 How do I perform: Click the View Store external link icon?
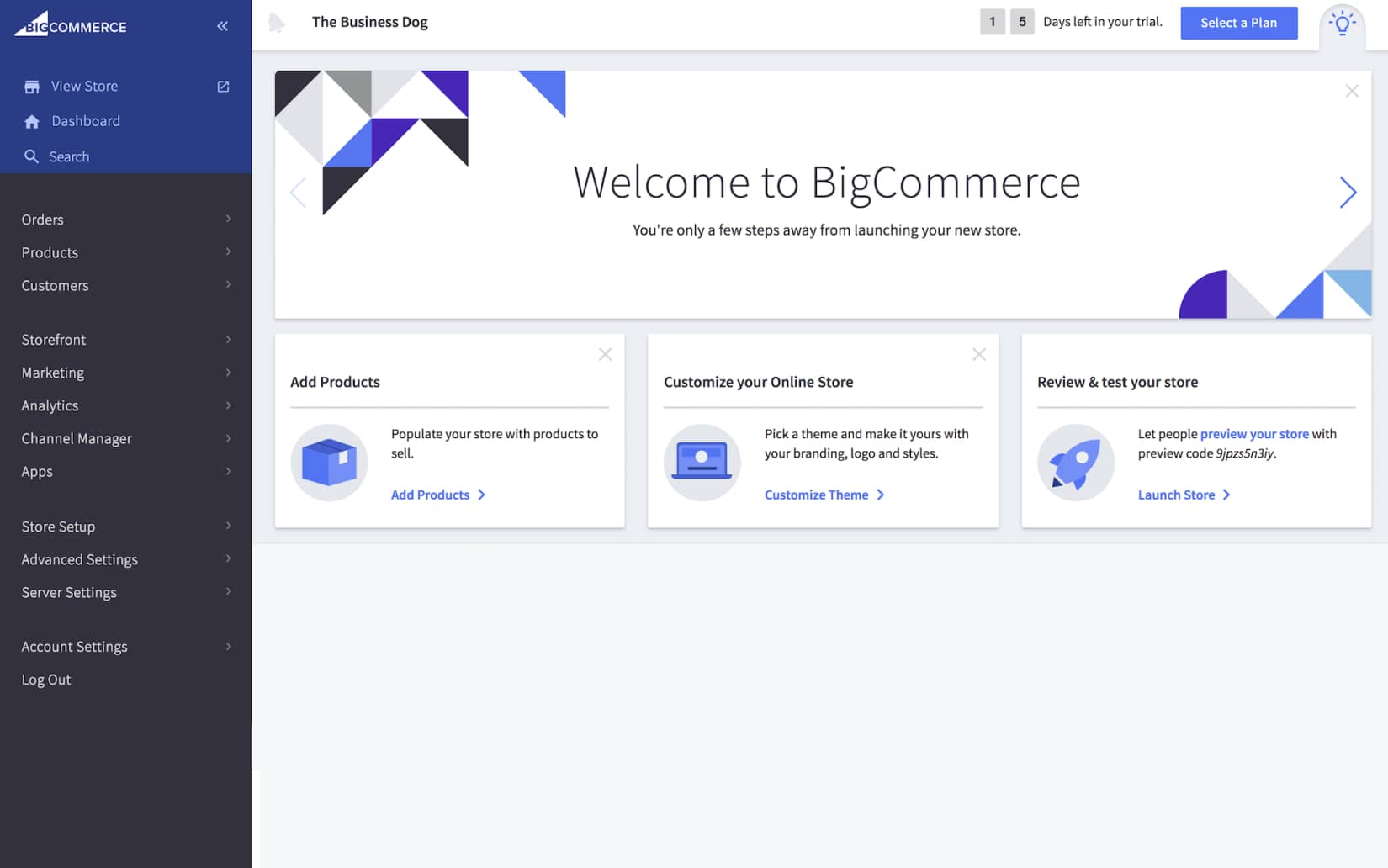pos(222,86)
